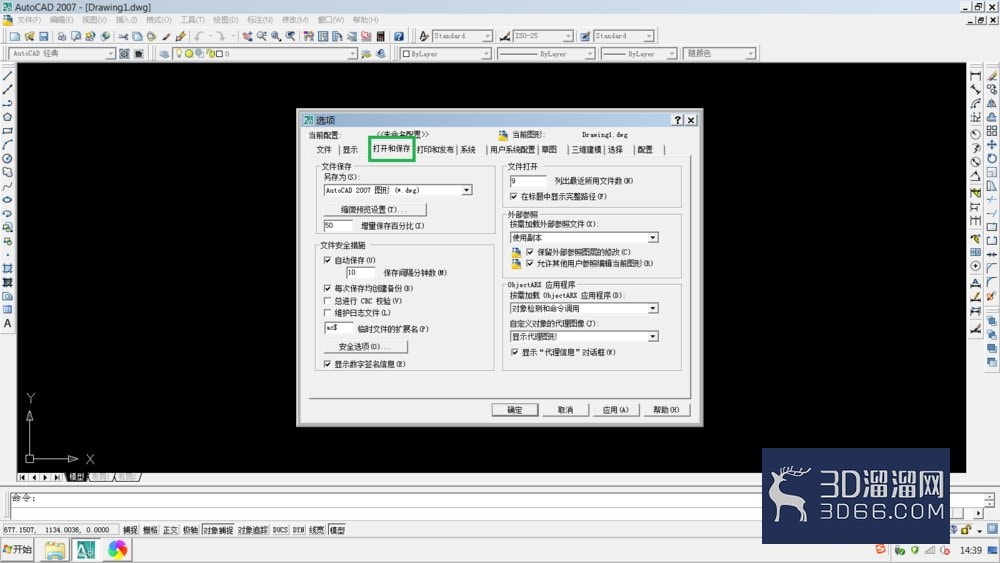The width and height of the screenshot is (1000, 563).
Task: Toggle 显示数字签名信息 checkbox
Action: [x=327, y=364]
